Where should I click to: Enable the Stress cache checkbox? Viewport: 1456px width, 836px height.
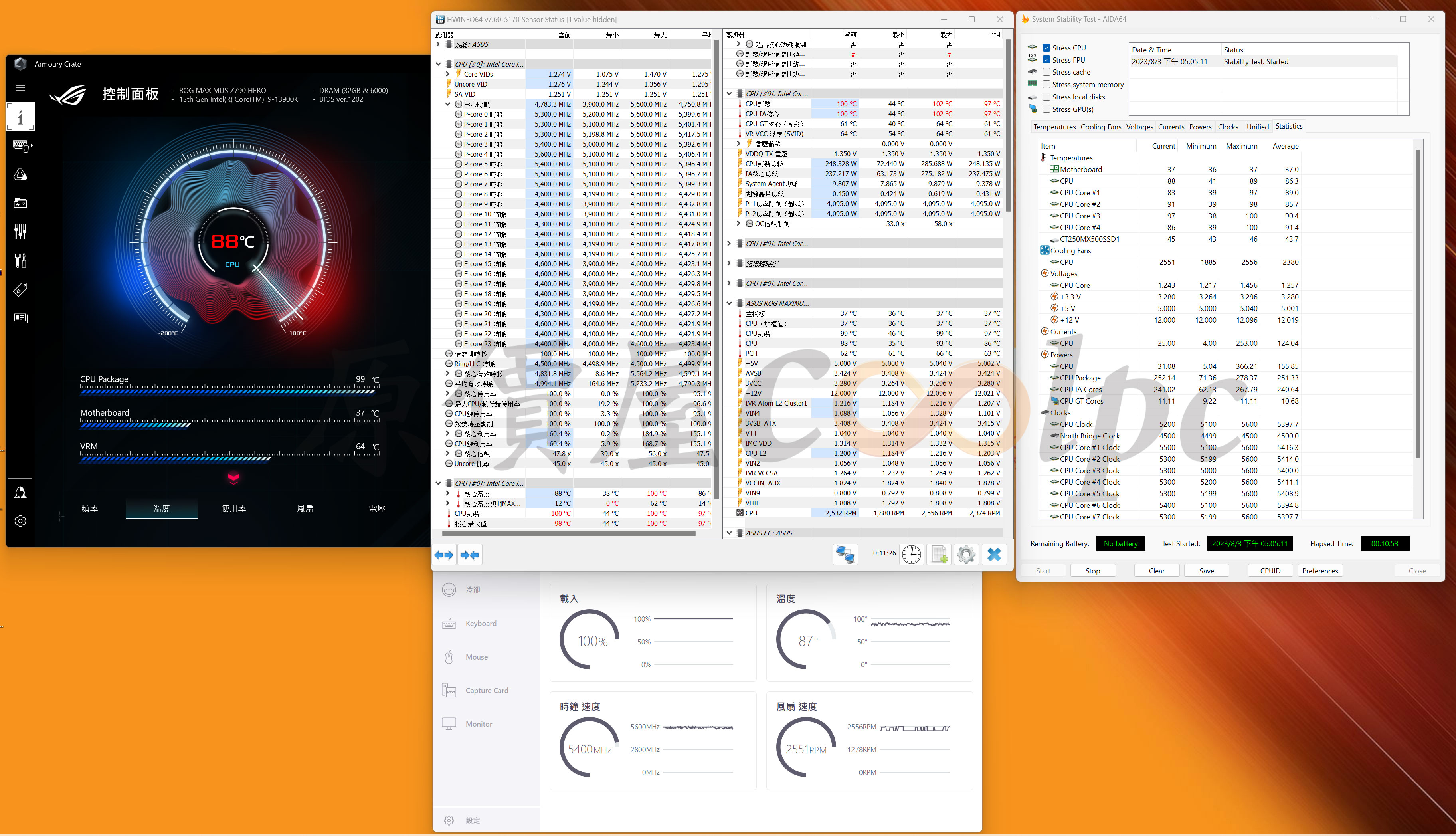coord(1046,72)
